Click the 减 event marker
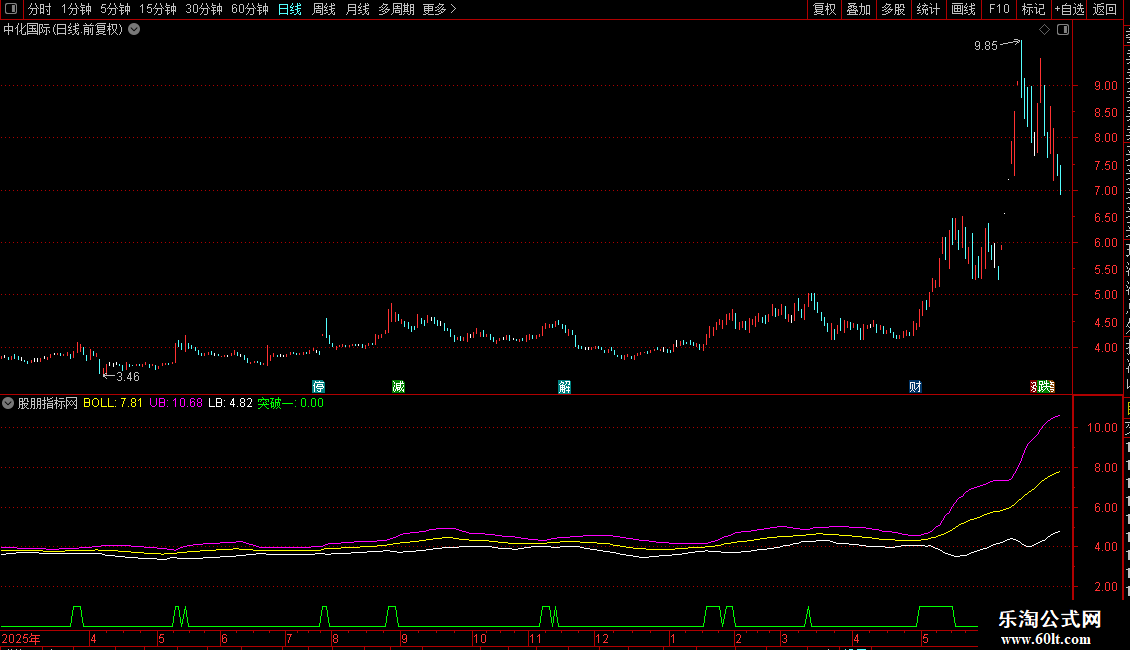The height and width of the screenshot is (650, 1130). [x=399, y=387]
